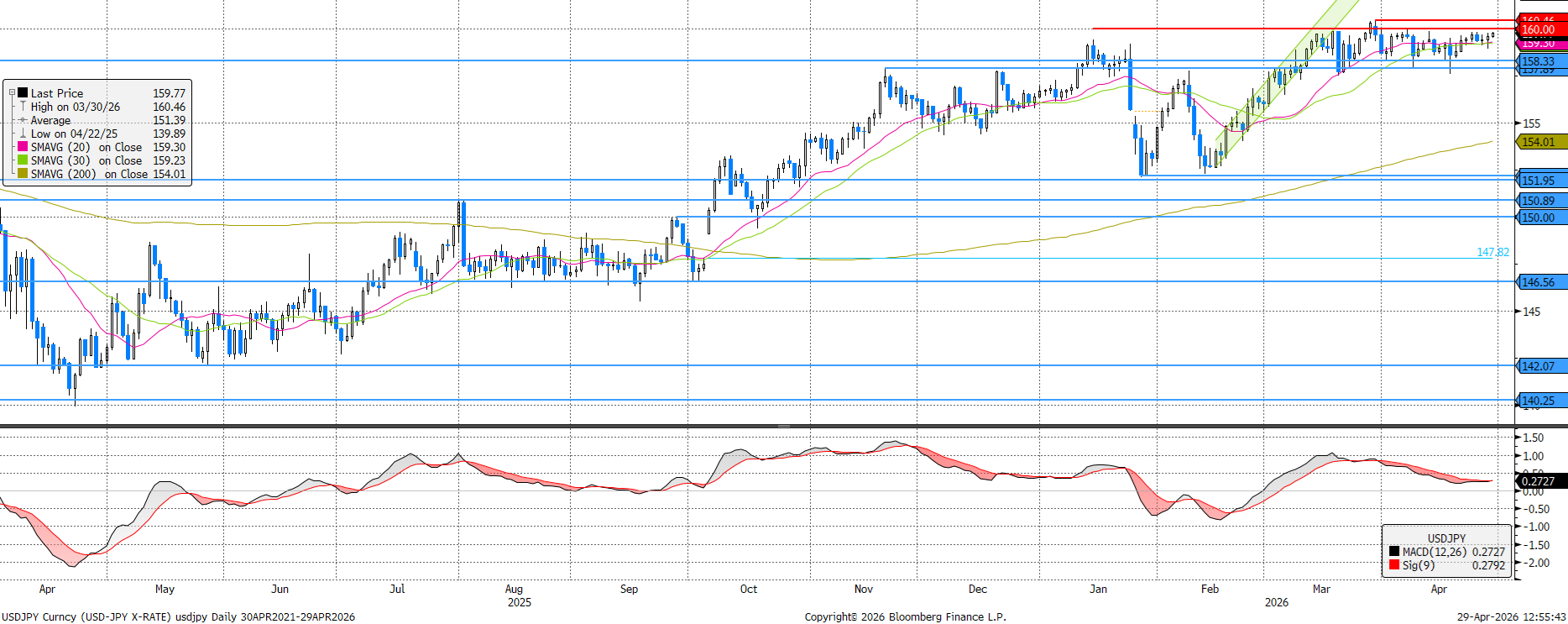1568x624 pixels.
Task: Select the blue 158.33 level tag
Action: coord(1539,61)
